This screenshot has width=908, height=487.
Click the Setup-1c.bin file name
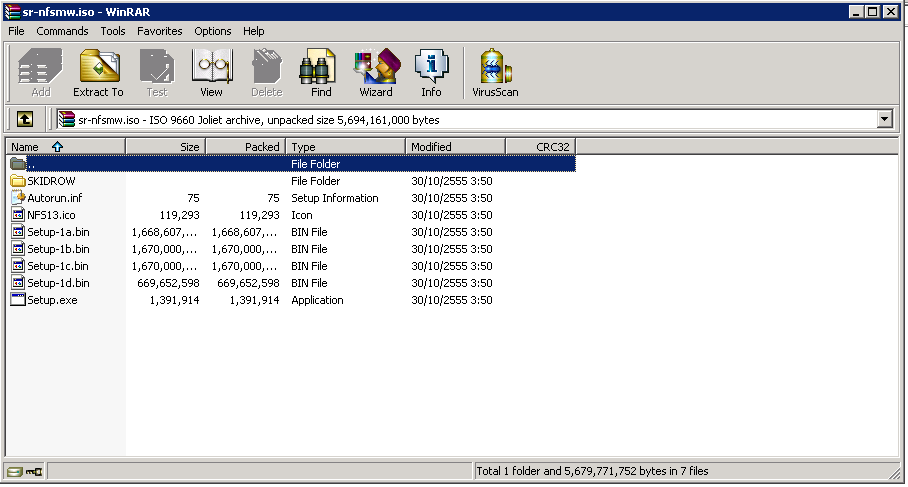(x=58, y=266)
